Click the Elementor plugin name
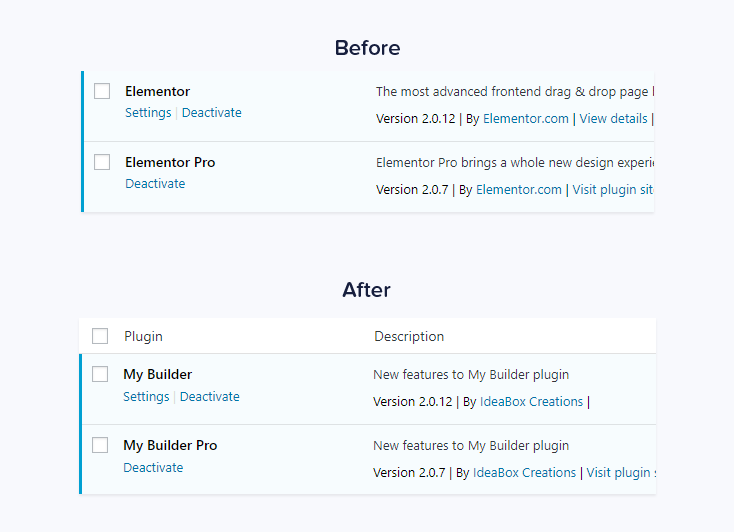 [157, 91]
